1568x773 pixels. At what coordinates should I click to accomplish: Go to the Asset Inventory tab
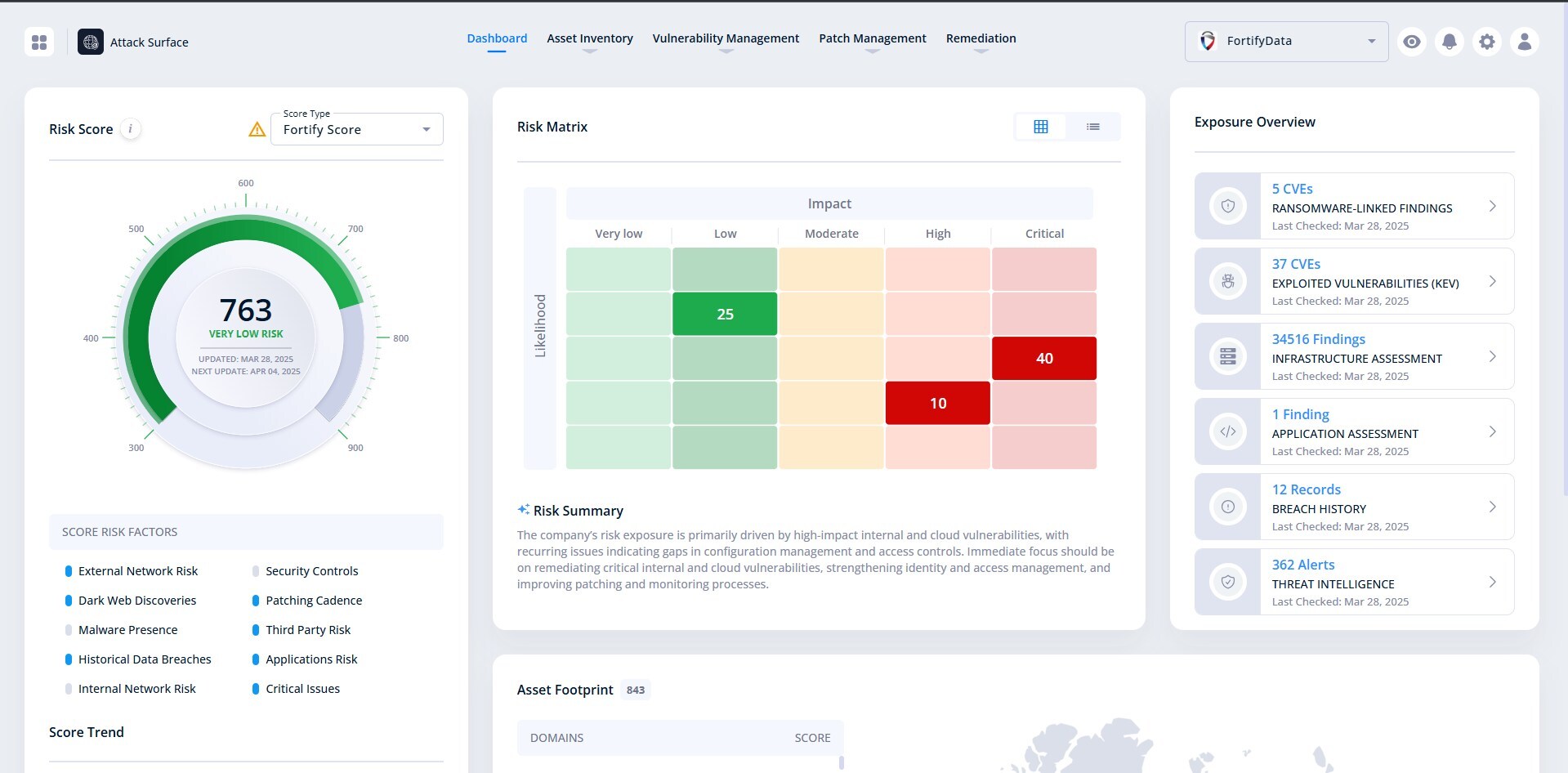[589, 38]
